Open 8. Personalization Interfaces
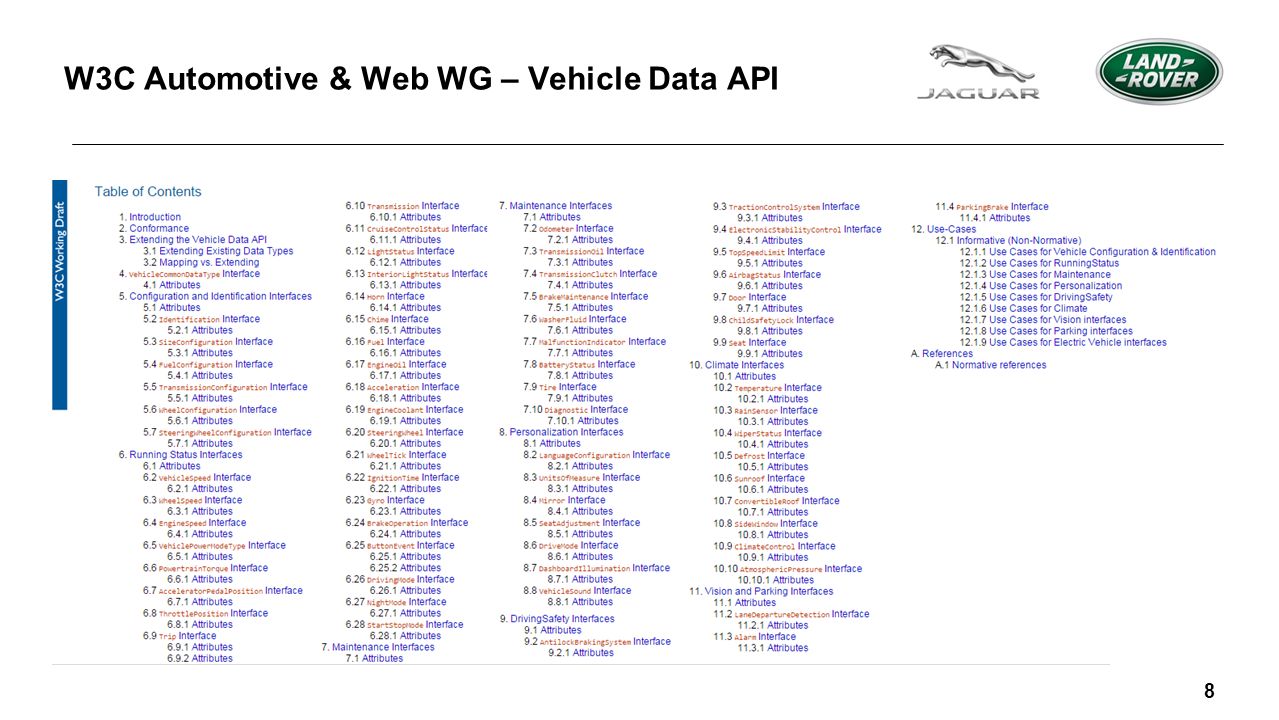This screenshot has width=1279, height=720. (561, 432)
